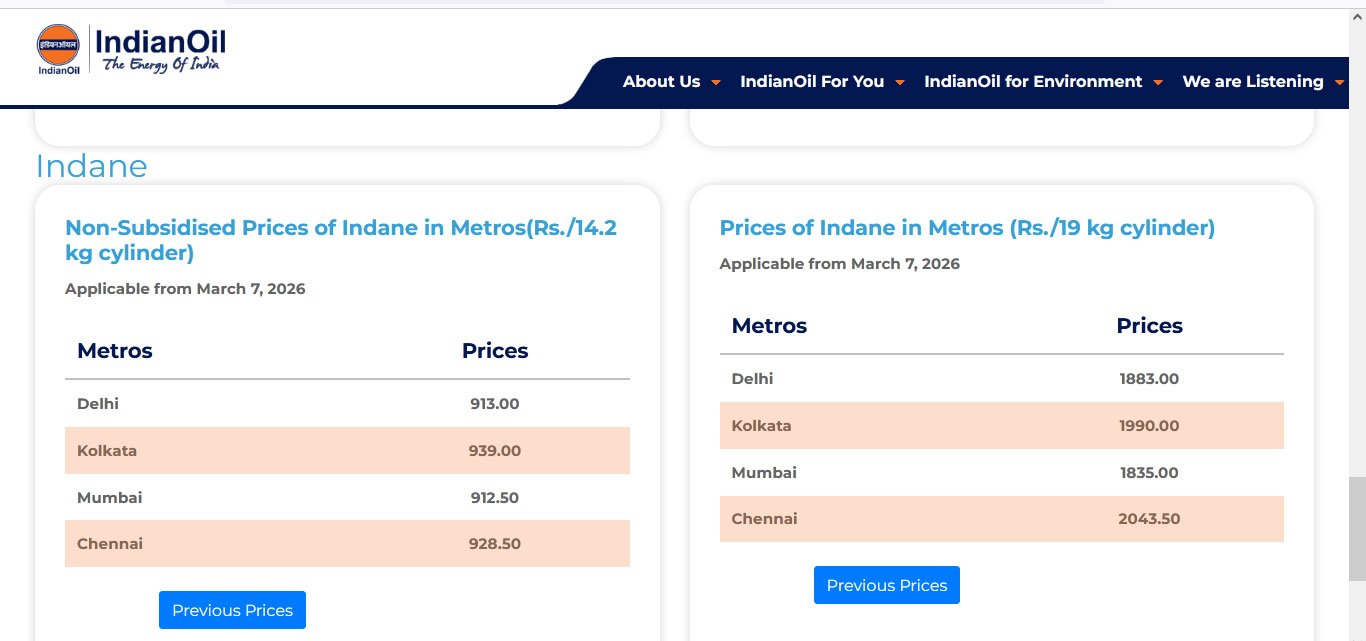Viewport: 1366px width, 641px height.
Task: Click Prices header in 19 kg table
Action: [x=1149, y=326]
